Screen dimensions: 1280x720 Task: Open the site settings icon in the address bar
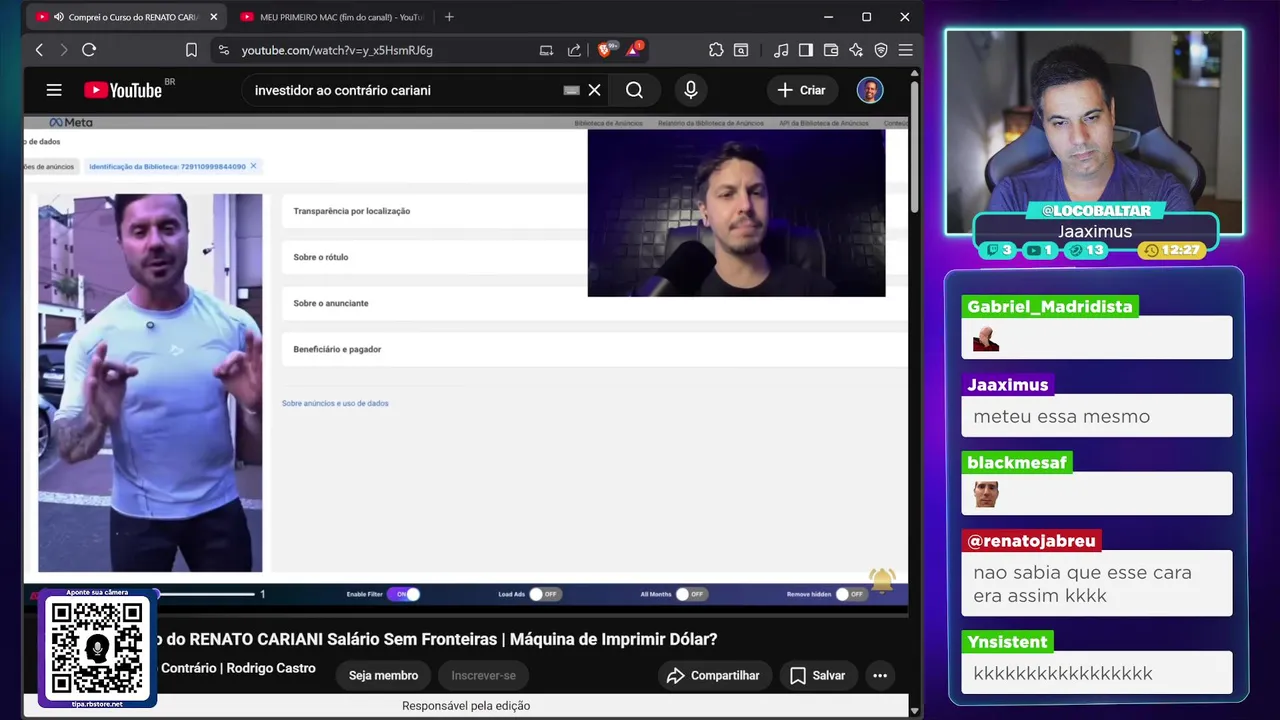[x=224, y=50]
